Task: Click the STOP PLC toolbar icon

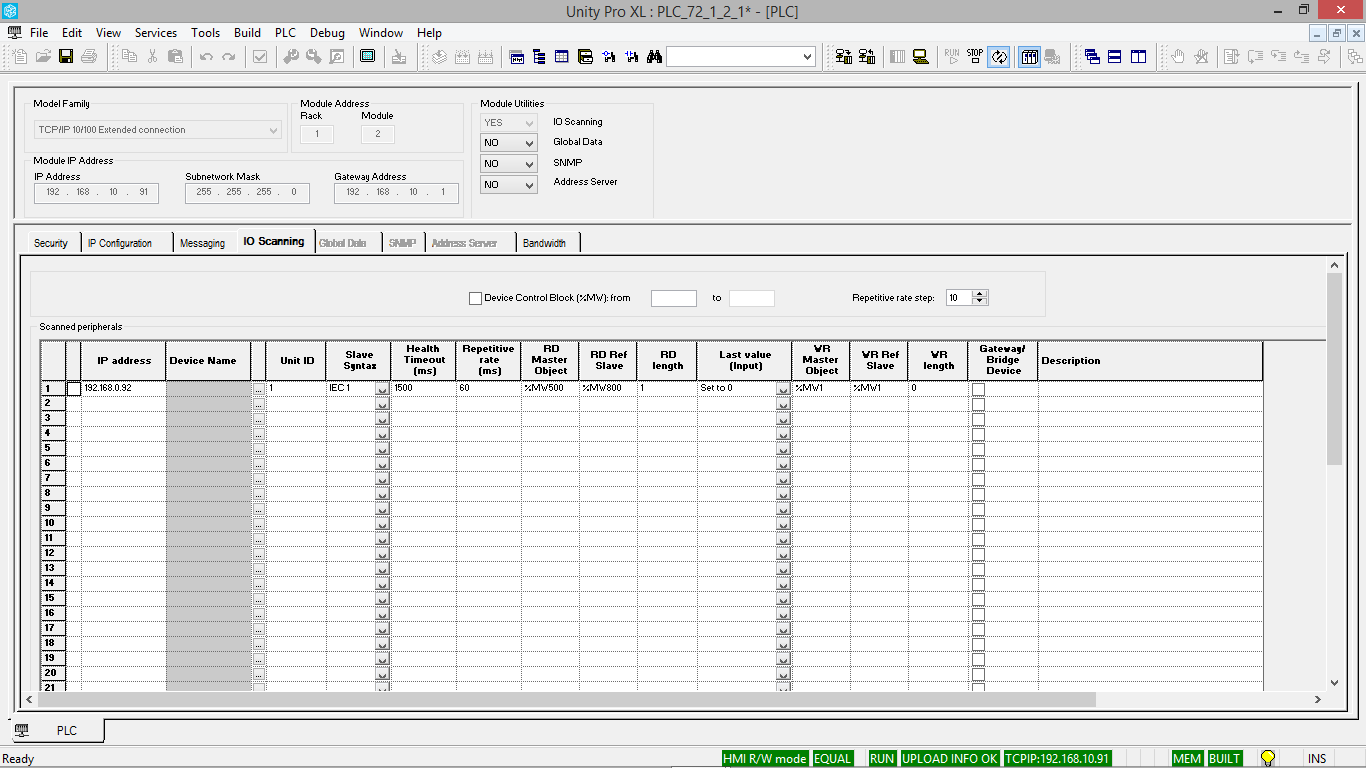Action: coord(975,57)
